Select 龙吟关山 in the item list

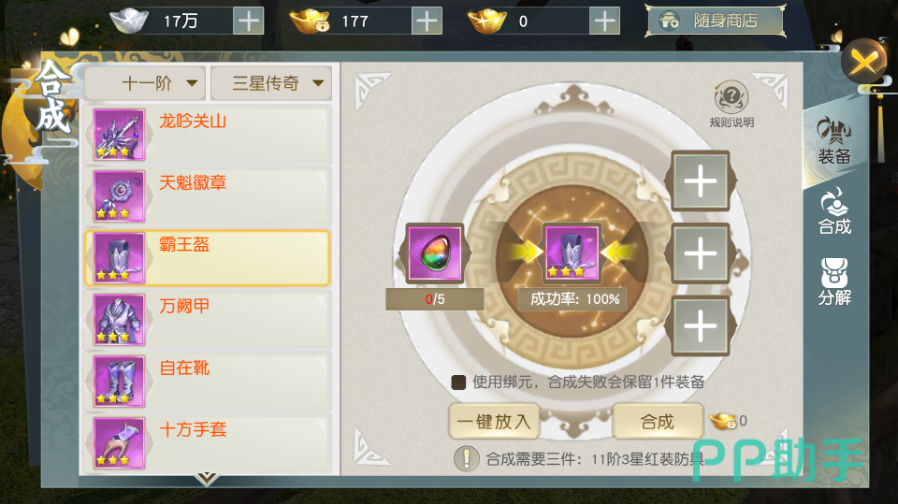tap(207, 135)
